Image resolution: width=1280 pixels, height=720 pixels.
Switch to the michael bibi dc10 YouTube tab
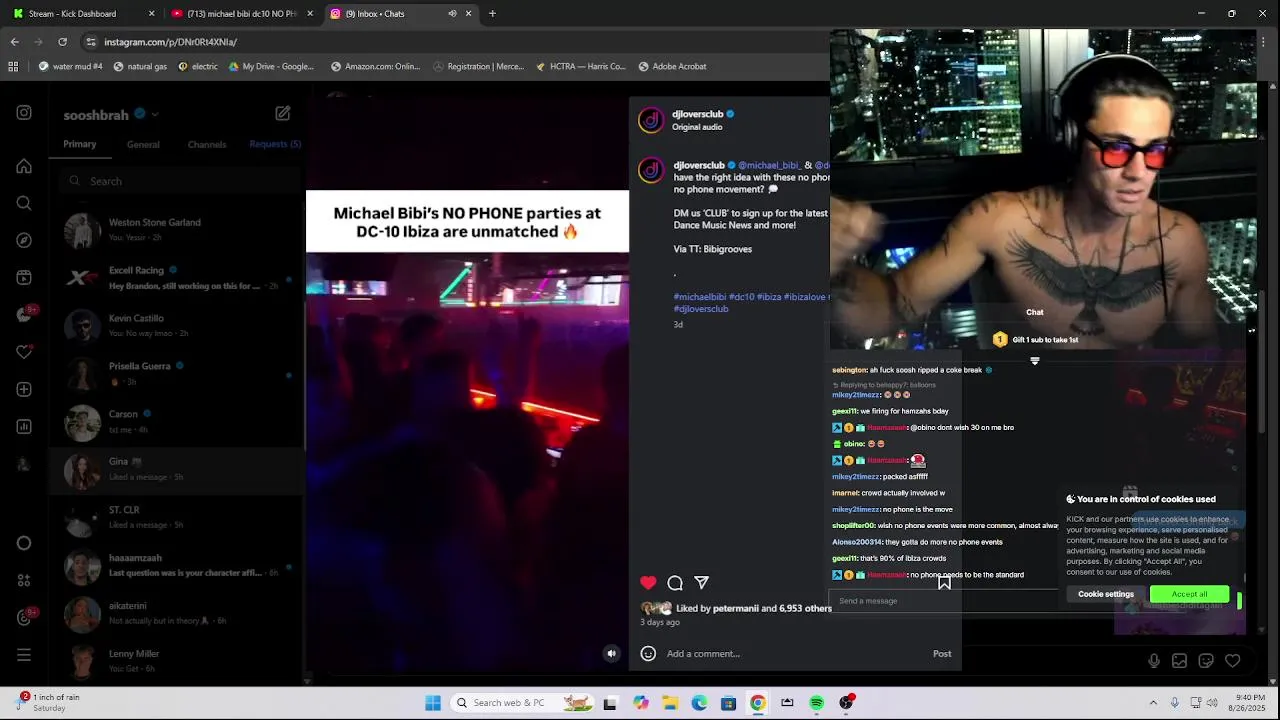241,14
